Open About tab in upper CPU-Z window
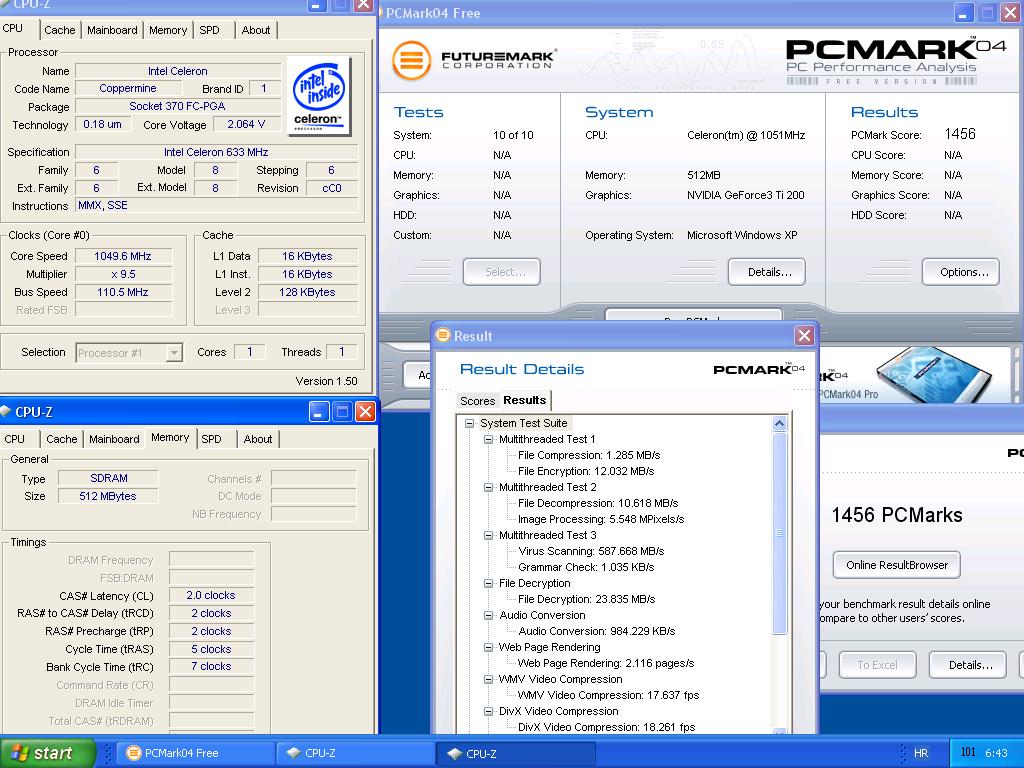This screenshot has width=1024, height=768. point(256,30)
